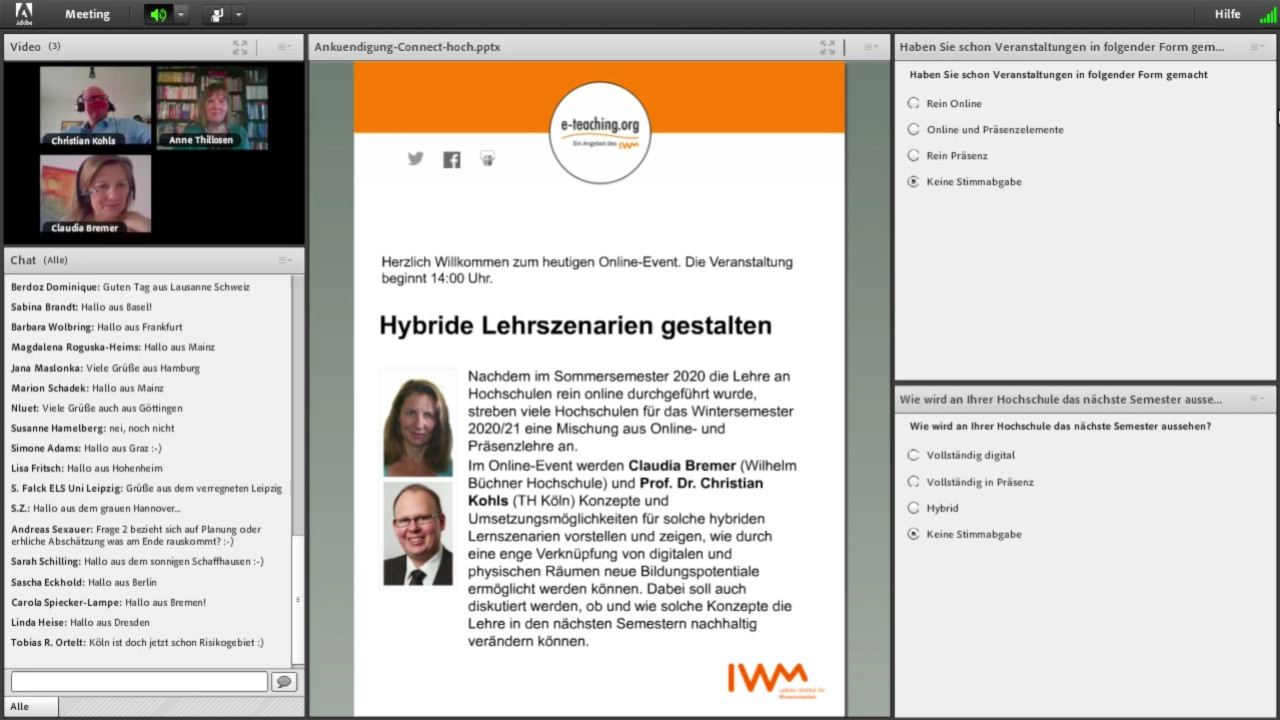Image resolution: width=1280 pixels, height=720 pixels.
Task: Check the connection status bars icon
Action: pos(1267,15)
